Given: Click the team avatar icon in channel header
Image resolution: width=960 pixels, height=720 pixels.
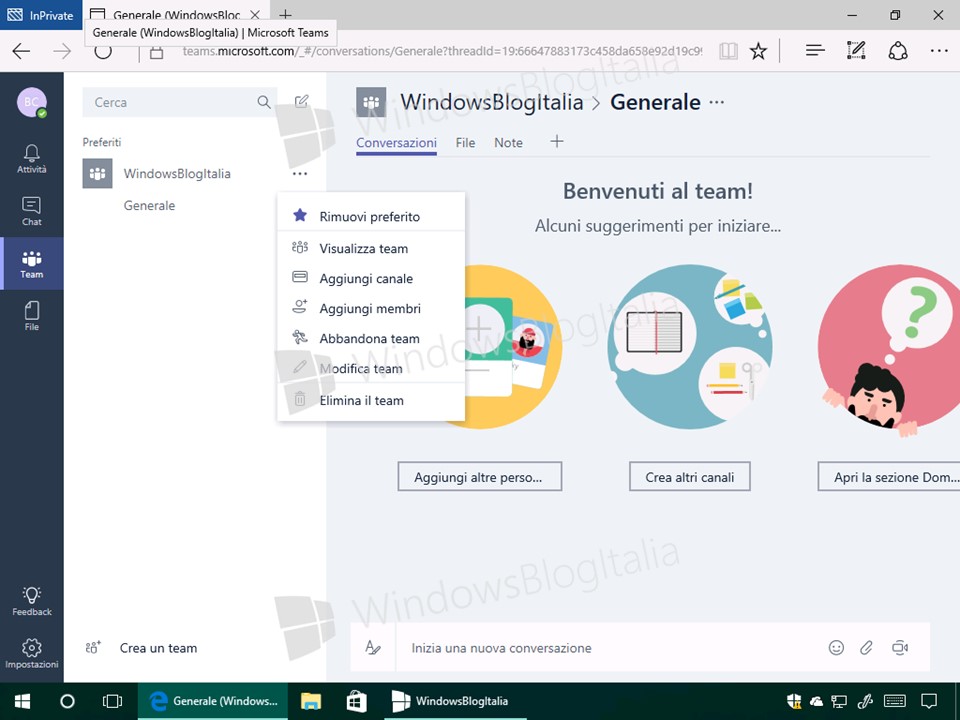Looking at the screenshot, I should point(371,102).
